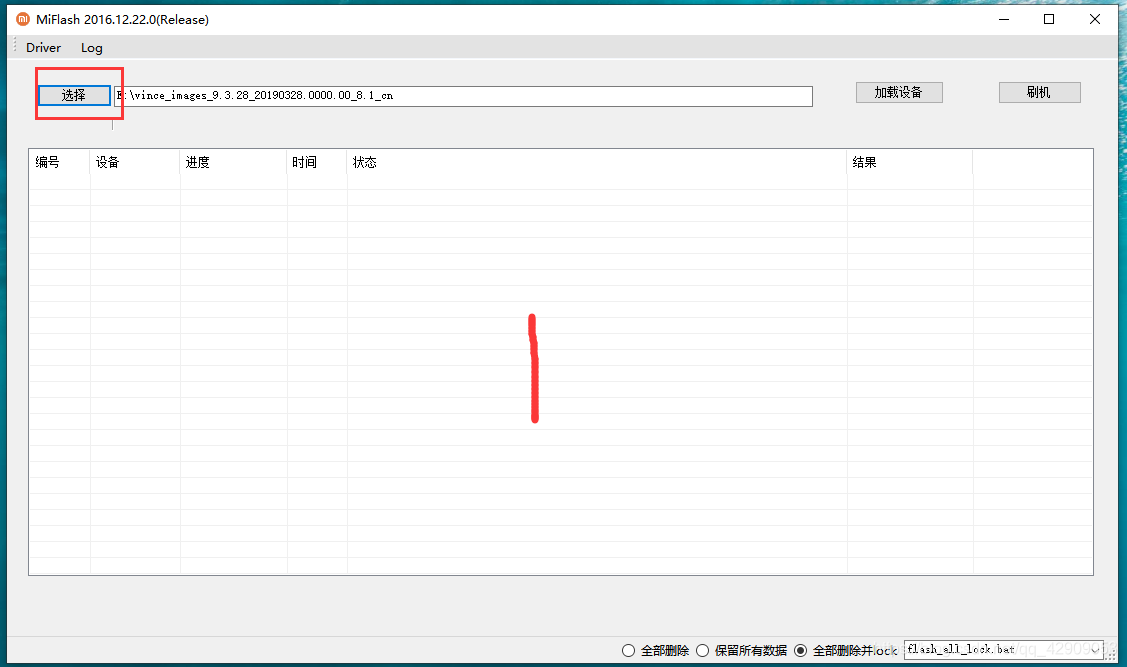Click the MiFlash orange logo icon
1127x667 pixels.
(x=23, y=19)
